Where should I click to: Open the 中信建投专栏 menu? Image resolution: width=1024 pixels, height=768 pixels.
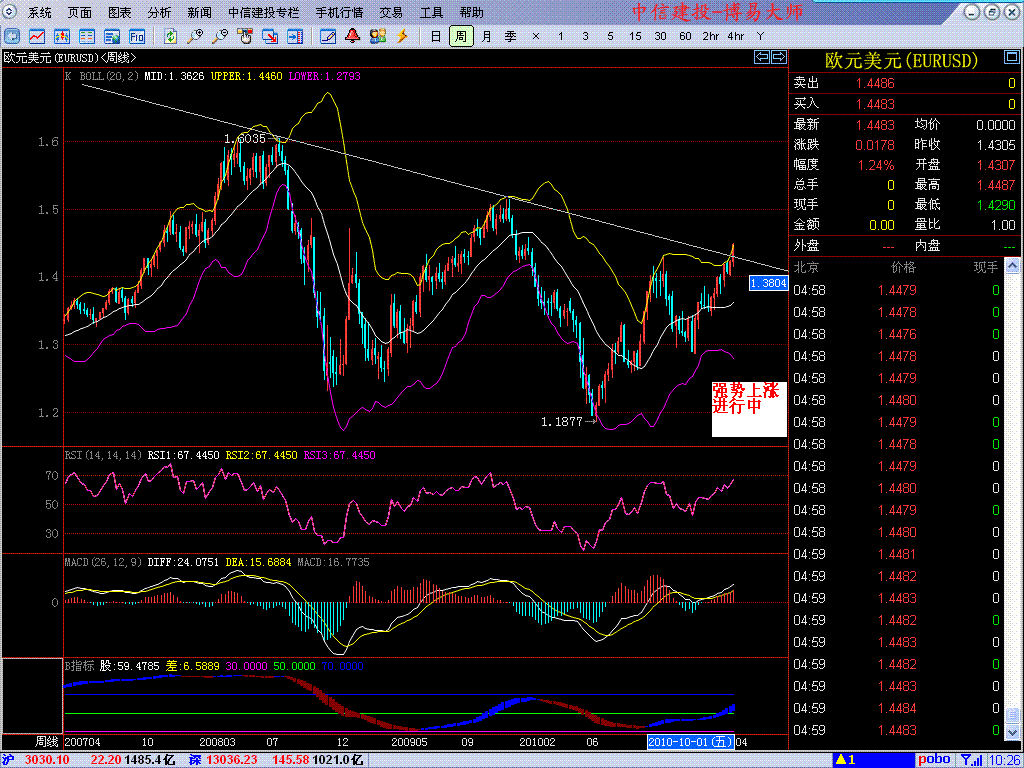pyautogui.click(x=264, y=12)
